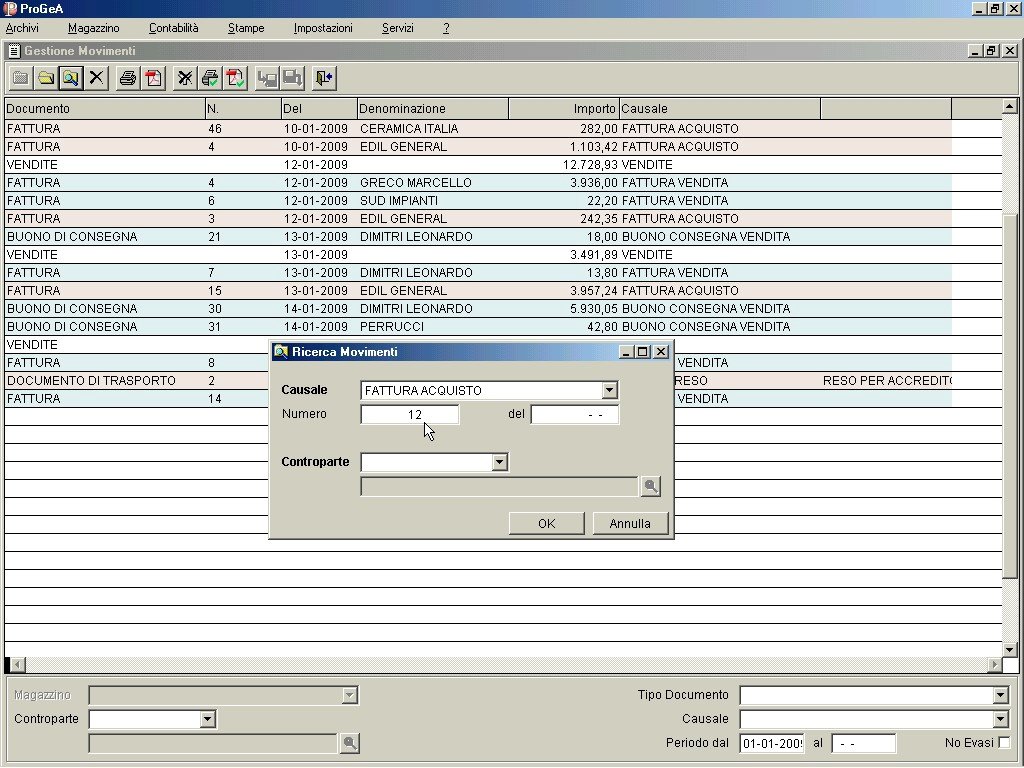Click the amount 12.728,93 in the table
Screen dimensions: 1024x768
590,165
